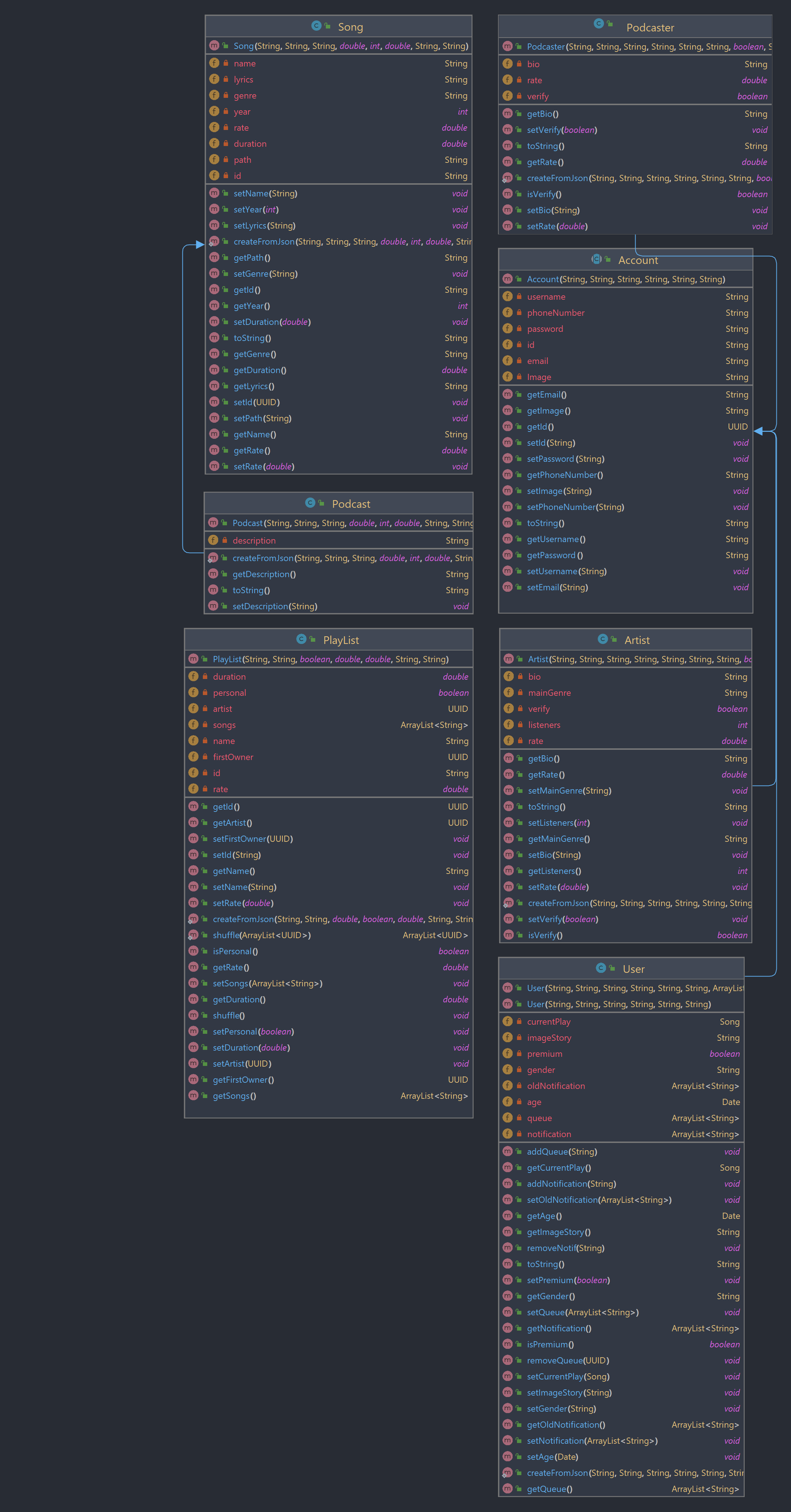Click the field icon beside currentPlay in User
This screenshot has height=1512, width=791.
(508, 1021)
